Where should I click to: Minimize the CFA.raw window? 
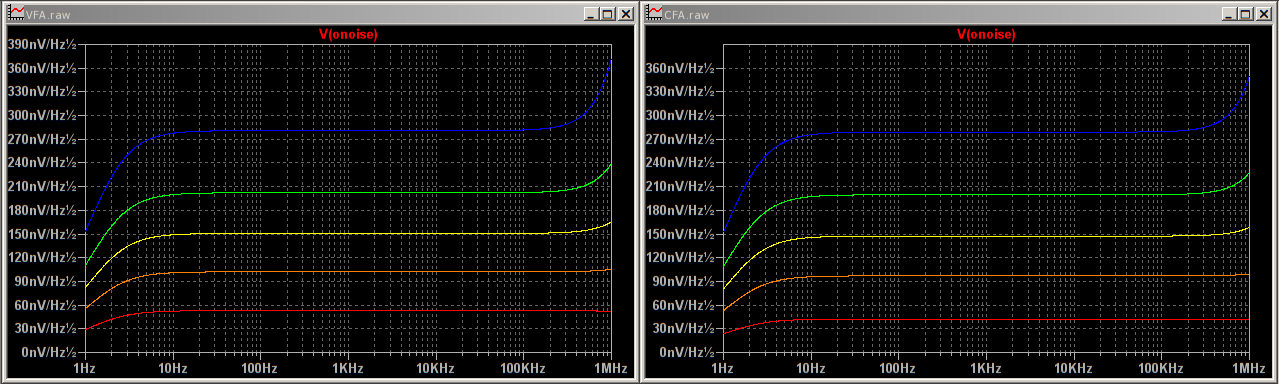tap(1230, 14)
